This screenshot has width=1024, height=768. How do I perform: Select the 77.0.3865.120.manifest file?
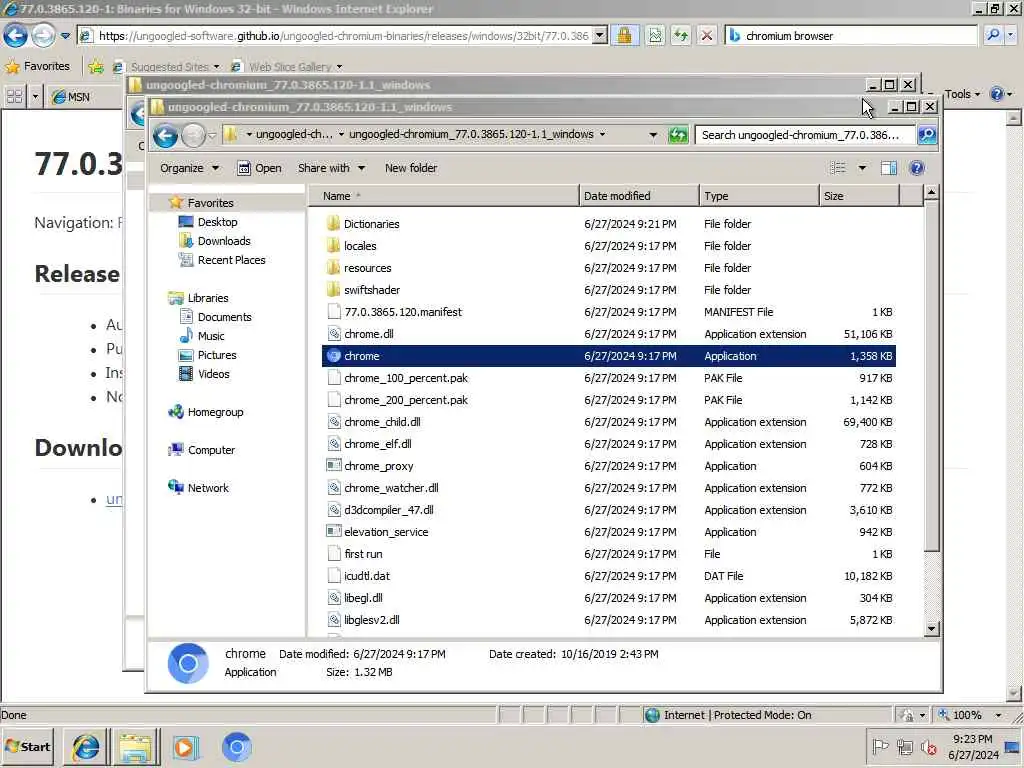tap(402, 312)
